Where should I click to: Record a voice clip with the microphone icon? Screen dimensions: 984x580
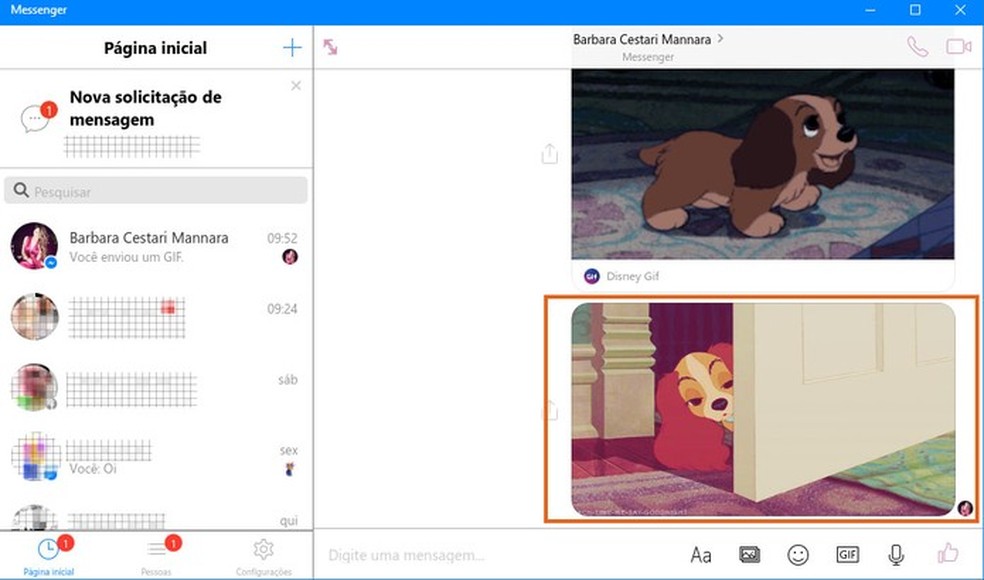(x=895, y=554)
